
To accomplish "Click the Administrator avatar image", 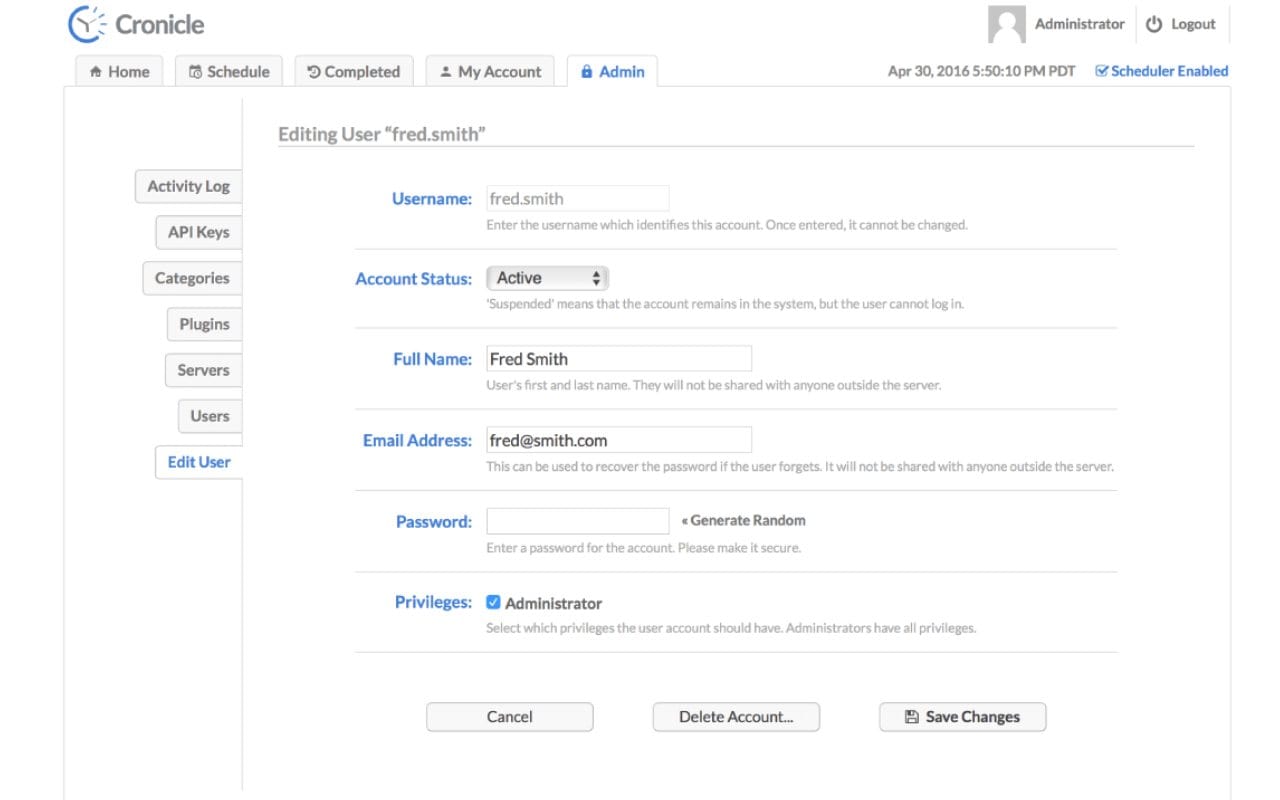I will (x=1006, y=25).
